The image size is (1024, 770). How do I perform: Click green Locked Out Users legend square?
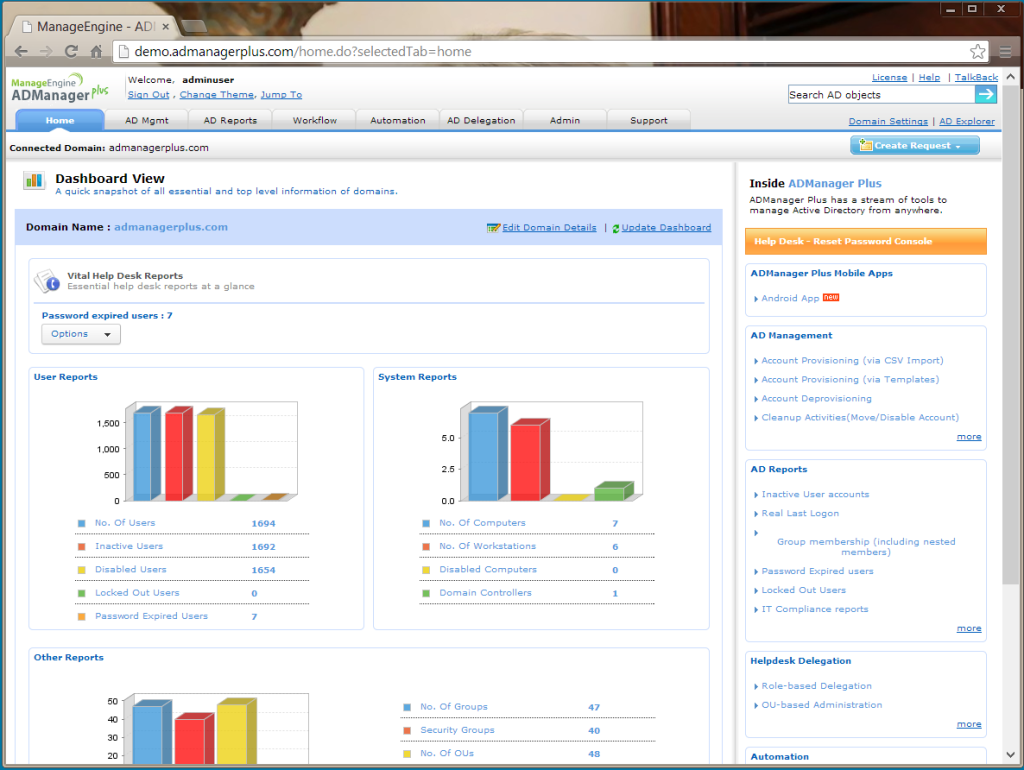coord(82,593)
